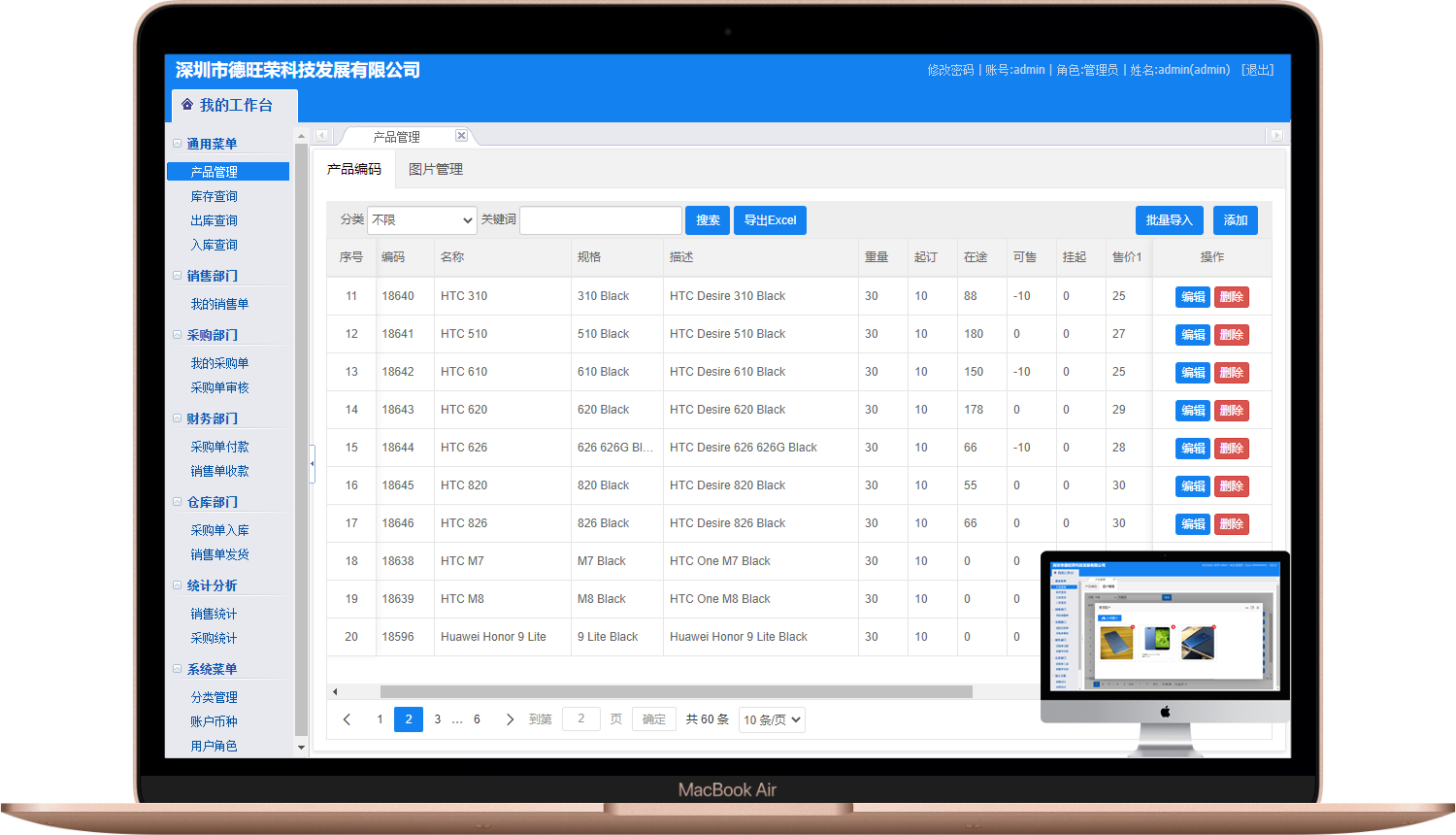Image resolution: width=1456 pixels, height=835 pixels.
Task: Collapse the 销售部门 menu group
Action: point(178,276)
